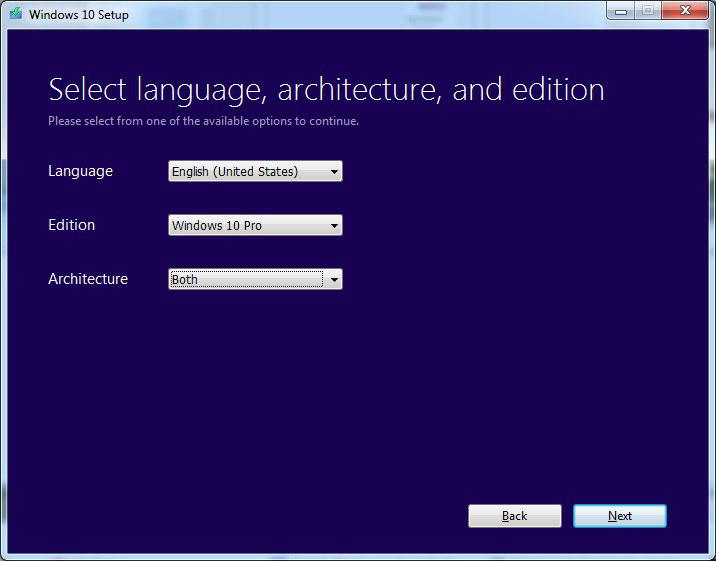Click the 'Windows 10 Setup' window title text
Image resolution: width=716 pixels, height=561 pixels.
point(79,15)
